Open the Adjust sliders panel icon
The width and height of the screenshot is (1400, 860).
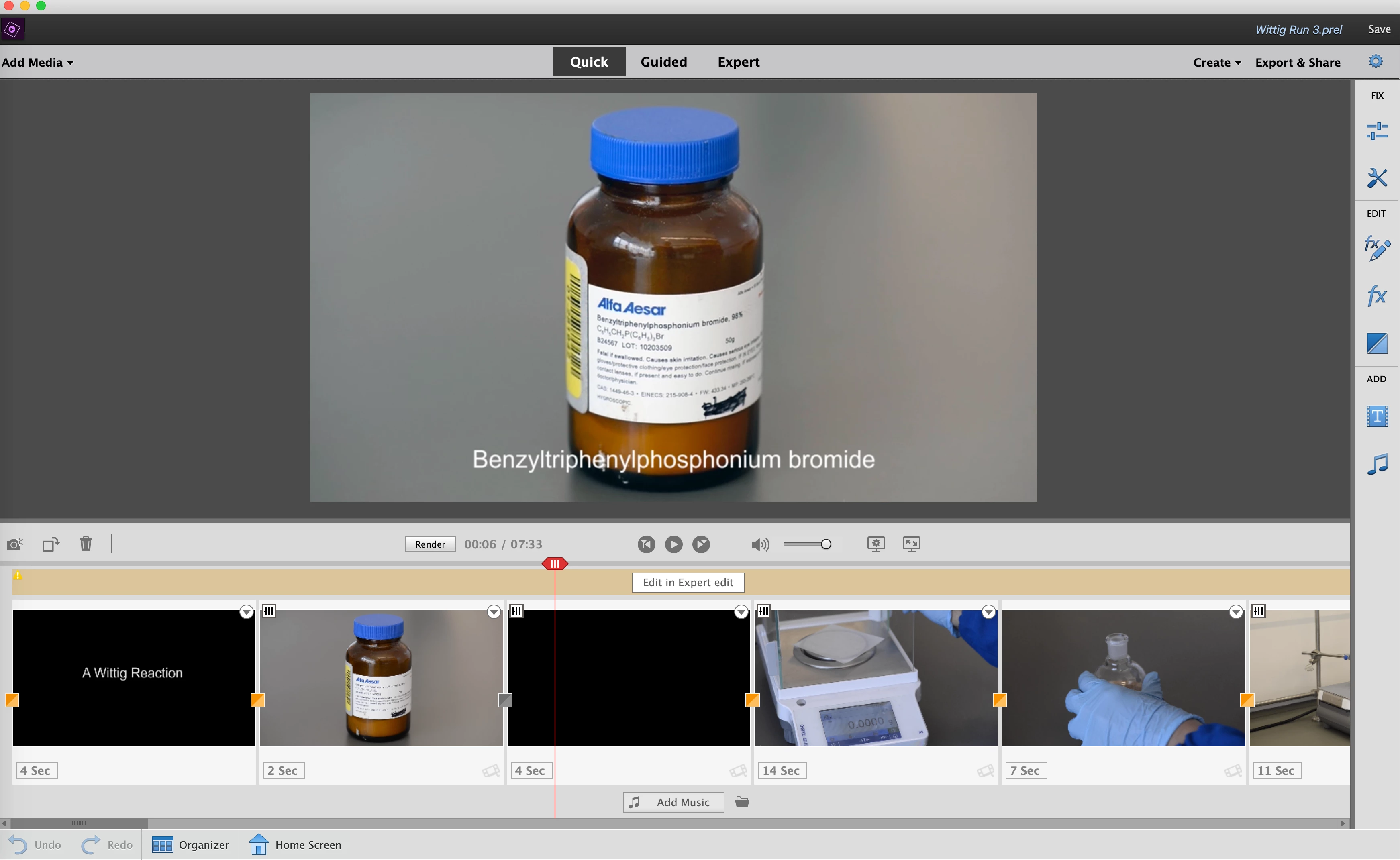click(x=1377, y=131)
